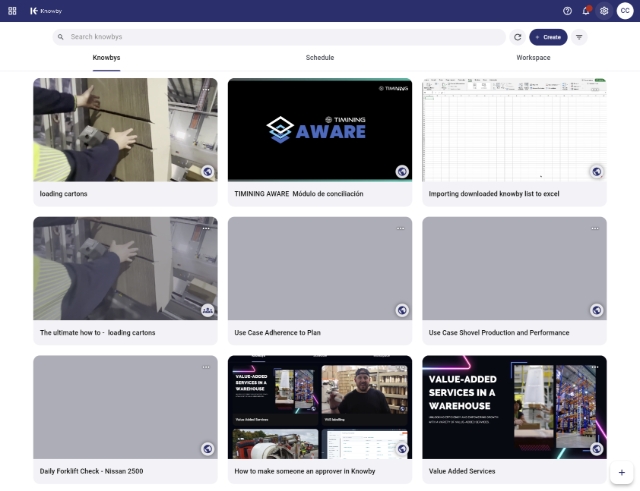Open 'Use Case Shovel Production and Performance' title
The image size is (640, 491).
pos(499,333)
